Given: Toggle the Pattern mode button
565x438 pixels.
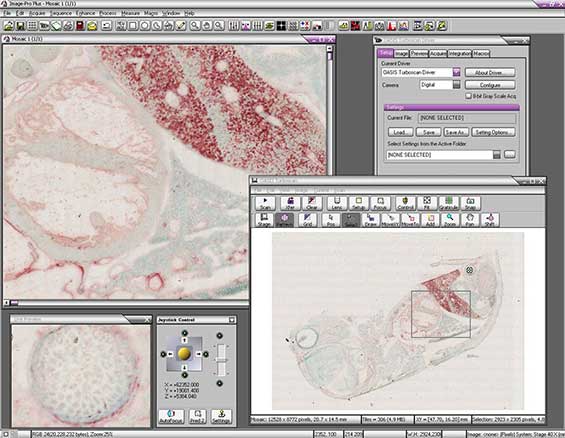Looking at the screenshot, I should pos(284,220).
